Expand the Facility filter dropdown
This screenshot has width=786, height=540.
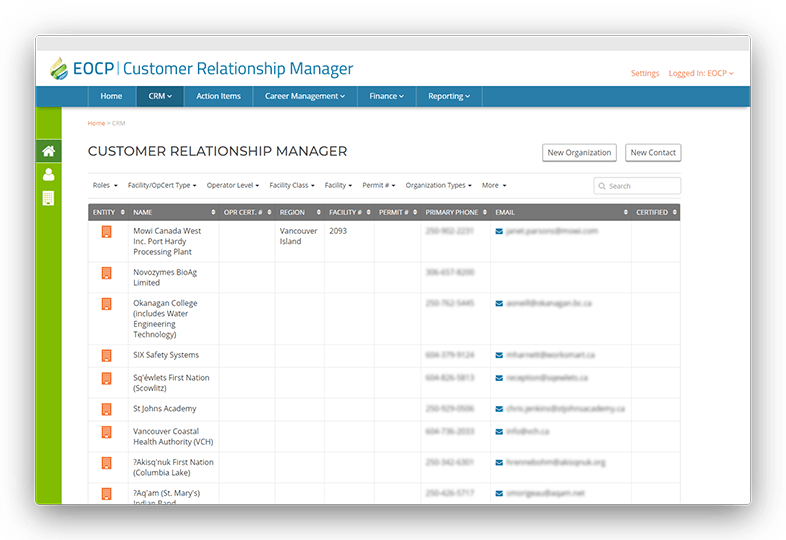coord(338,186)
